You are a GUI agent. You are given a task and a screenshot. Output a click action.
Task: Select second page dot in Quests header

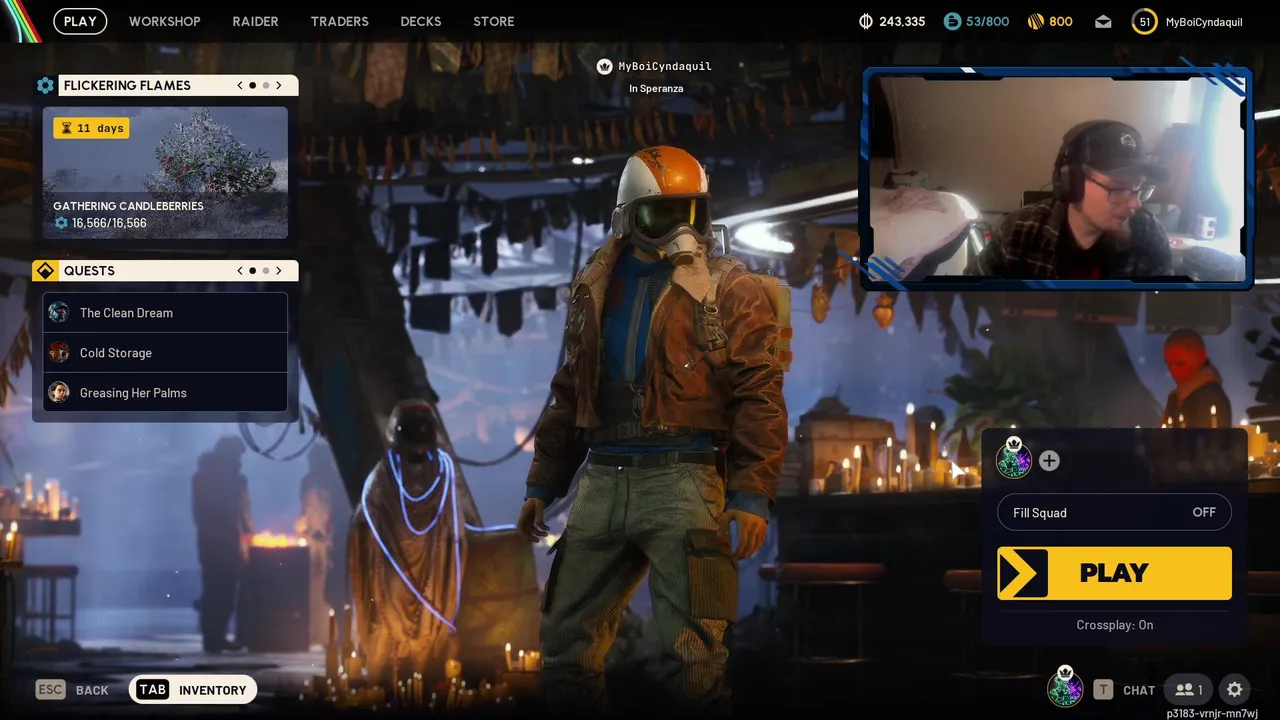tap(265, 271)
